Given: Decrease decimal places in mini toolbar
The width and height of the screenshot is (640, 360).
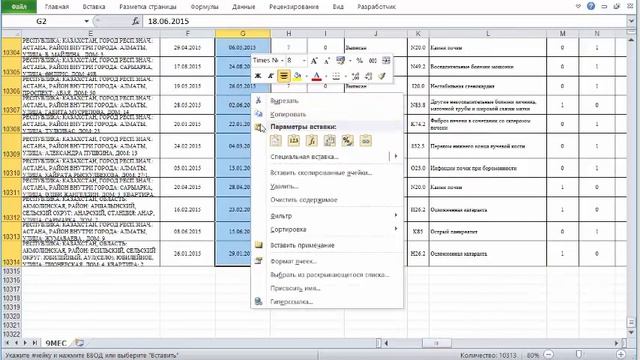Looking at the screenshot, I should [369, 76].
